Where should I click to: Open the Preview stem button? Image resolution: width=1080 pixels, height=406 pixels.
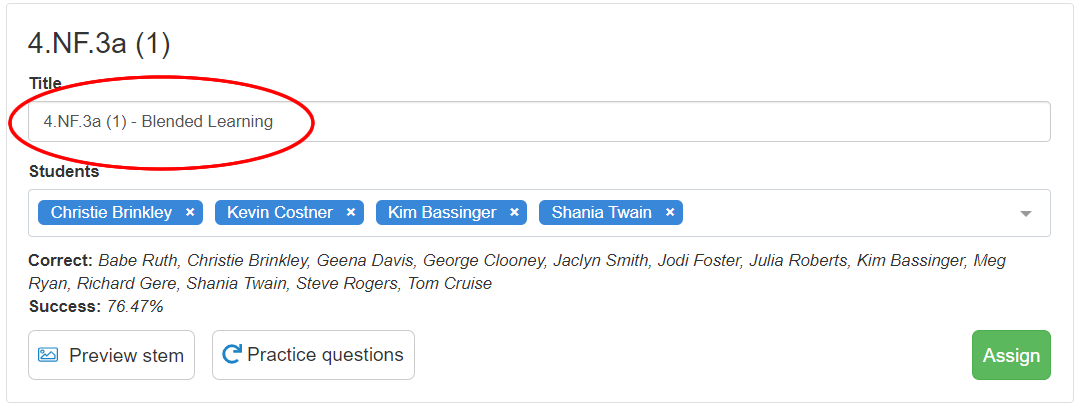(111, 355)
